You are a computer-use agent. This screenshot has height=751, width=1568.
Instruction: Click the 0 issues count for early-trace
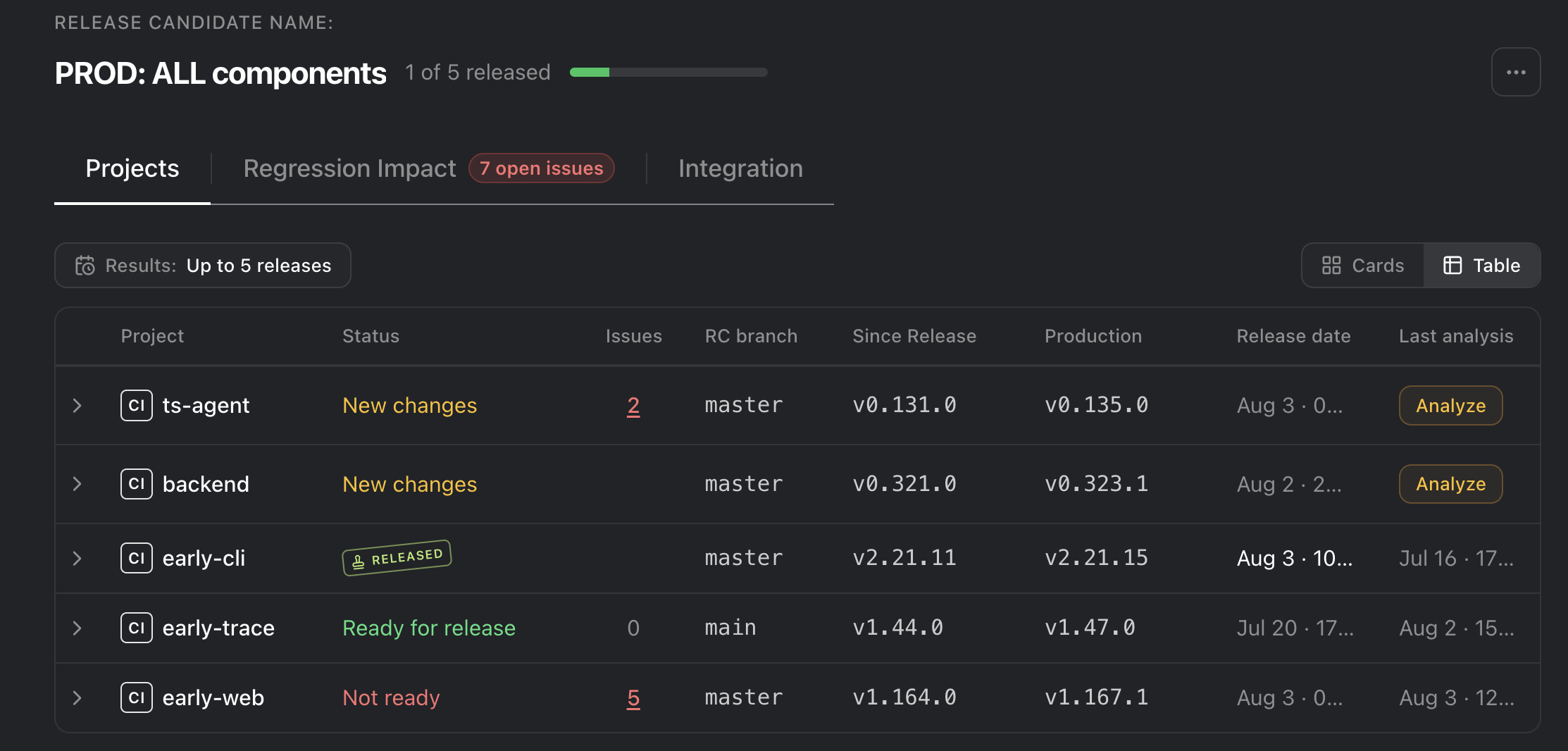(x=633, y=628)
